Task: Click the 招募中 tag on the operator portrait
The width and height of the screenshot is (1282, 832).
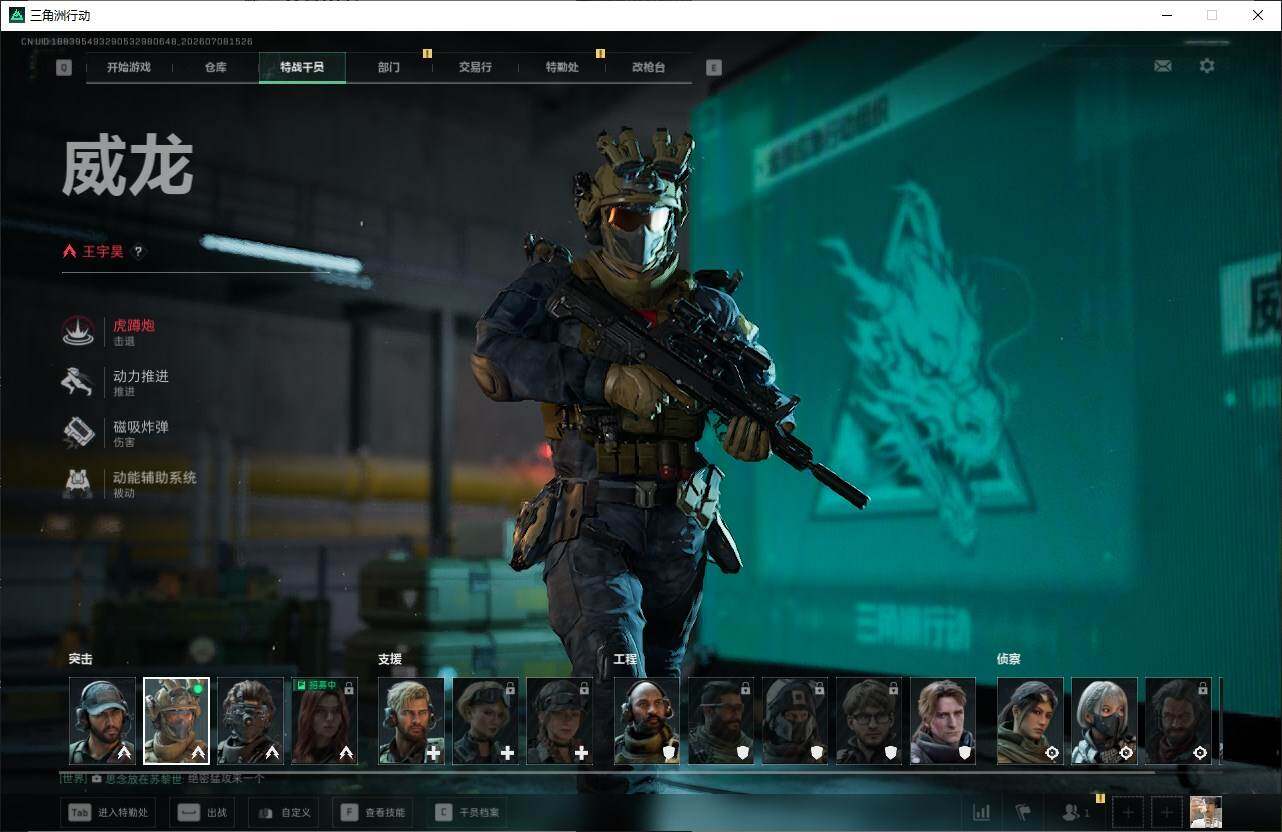Action: (x=317, y=686)
